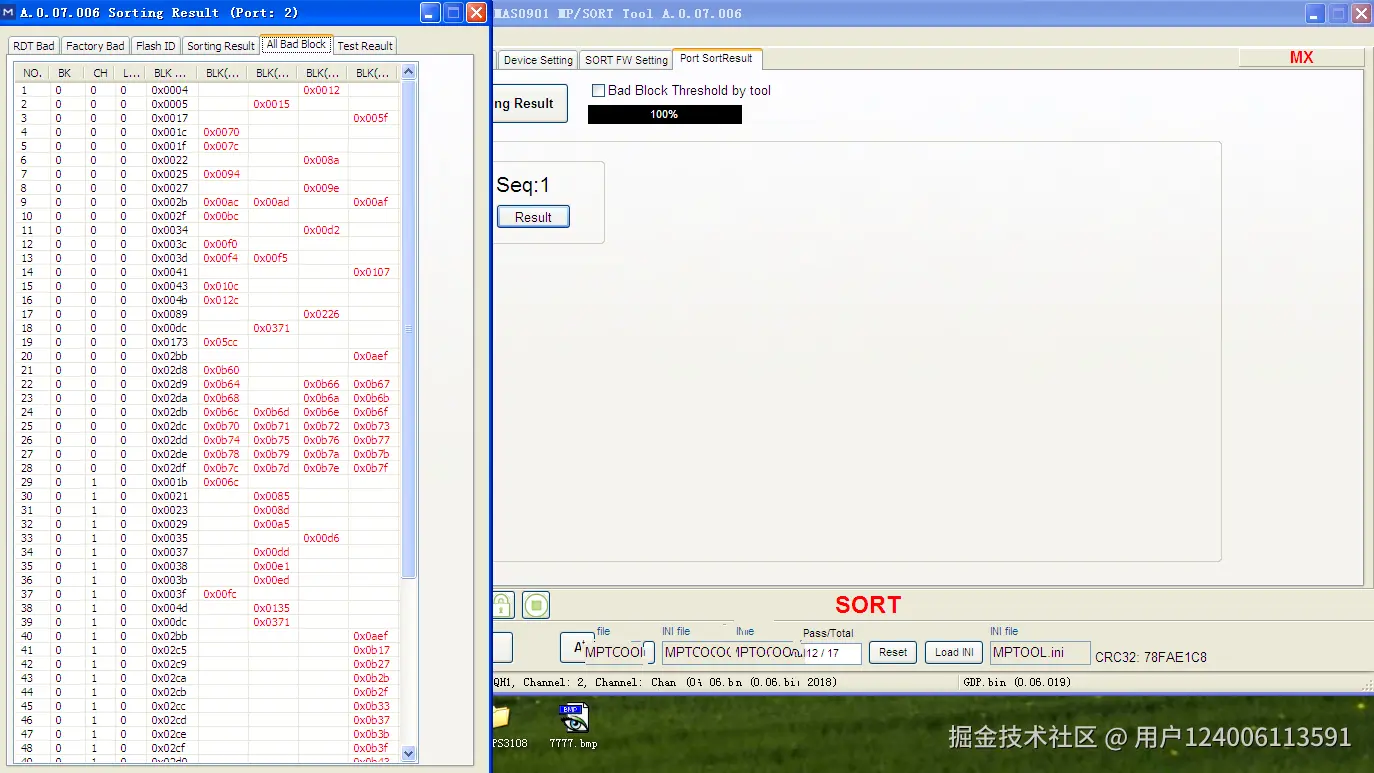Switch to the RDT Bad tab

[x=33, y=45]
